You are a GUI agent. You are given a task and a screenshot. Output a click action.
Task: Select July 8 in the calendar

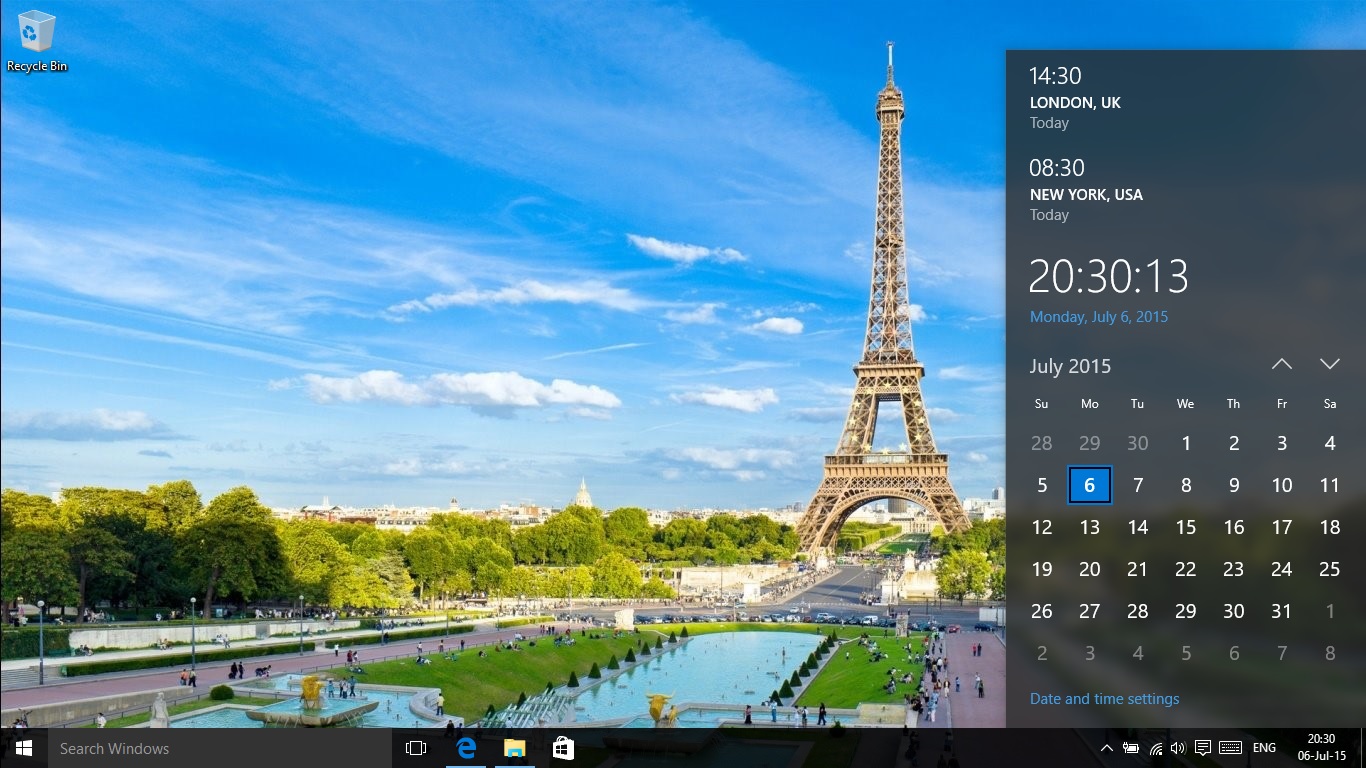pos(1186,486)
